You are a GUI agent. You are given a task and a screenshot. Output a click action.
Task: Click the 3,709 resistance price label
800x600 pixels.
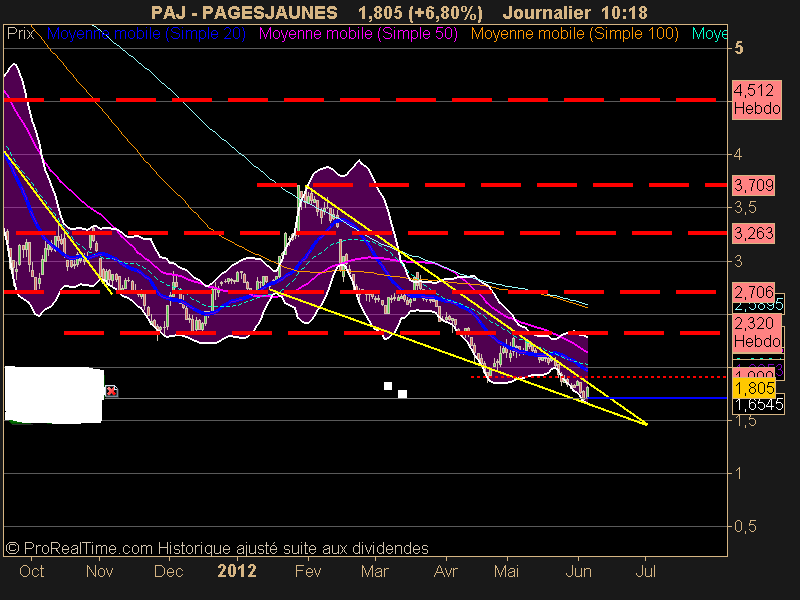click(x=754, y=185)
